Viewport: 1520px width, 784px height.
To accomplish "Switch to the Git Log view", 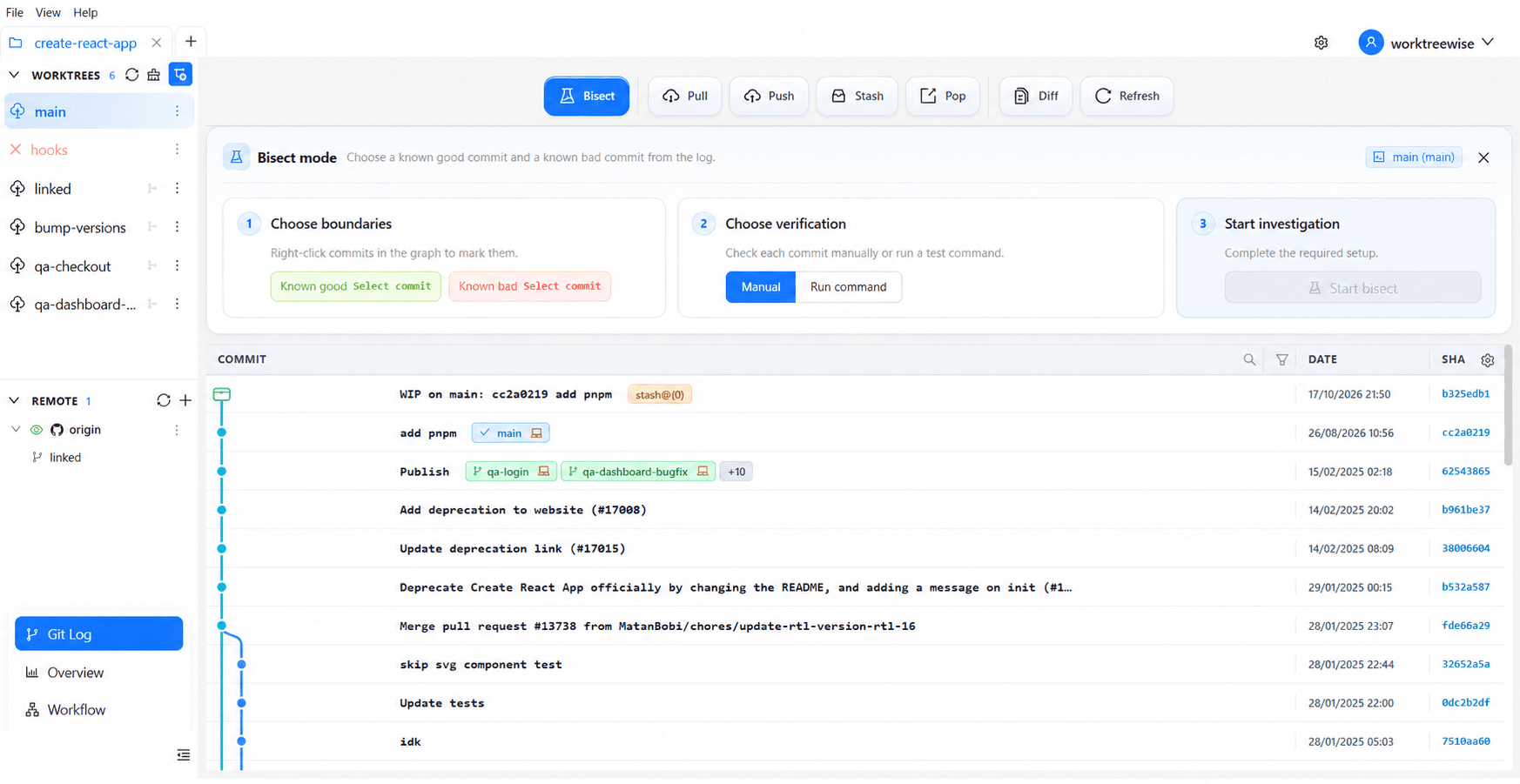I will 99,633.
